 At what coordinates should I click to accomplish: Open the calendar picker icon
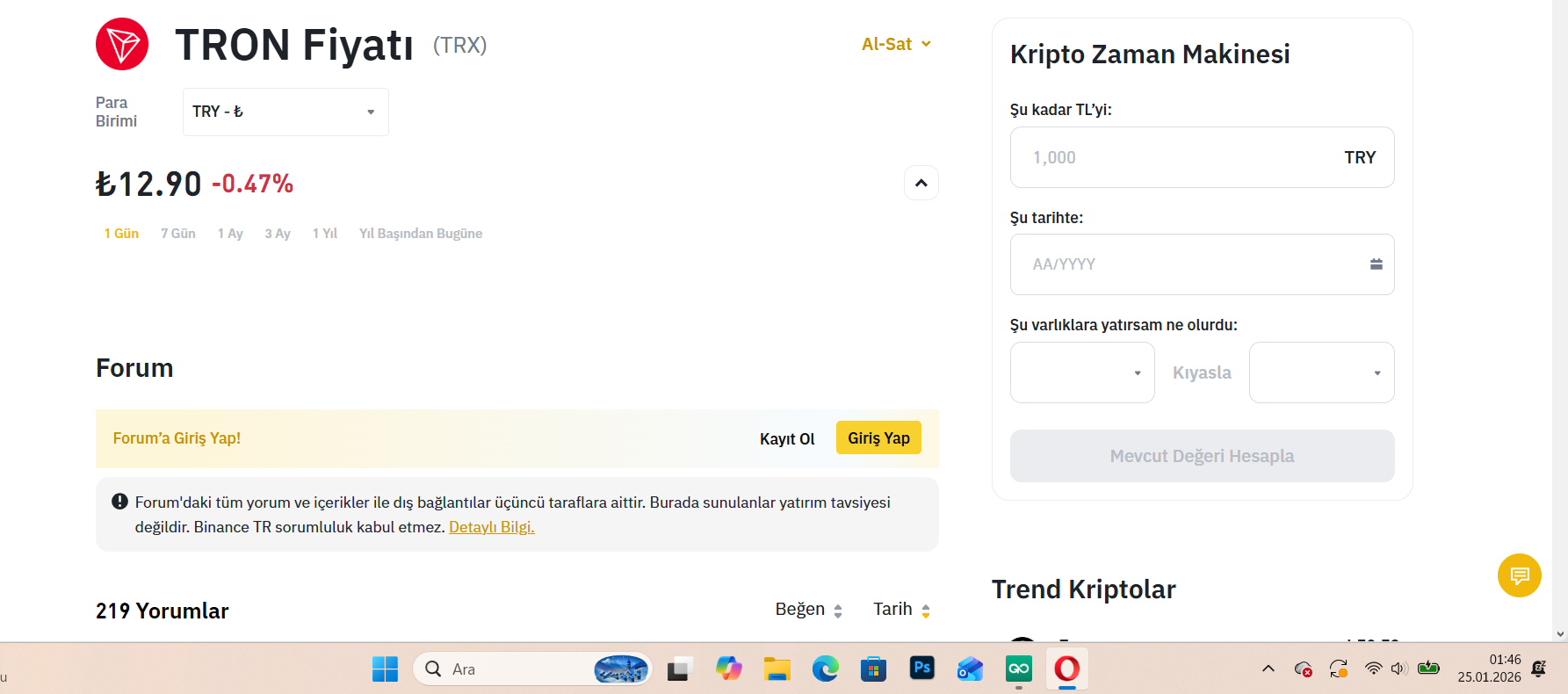point(1377,264)
